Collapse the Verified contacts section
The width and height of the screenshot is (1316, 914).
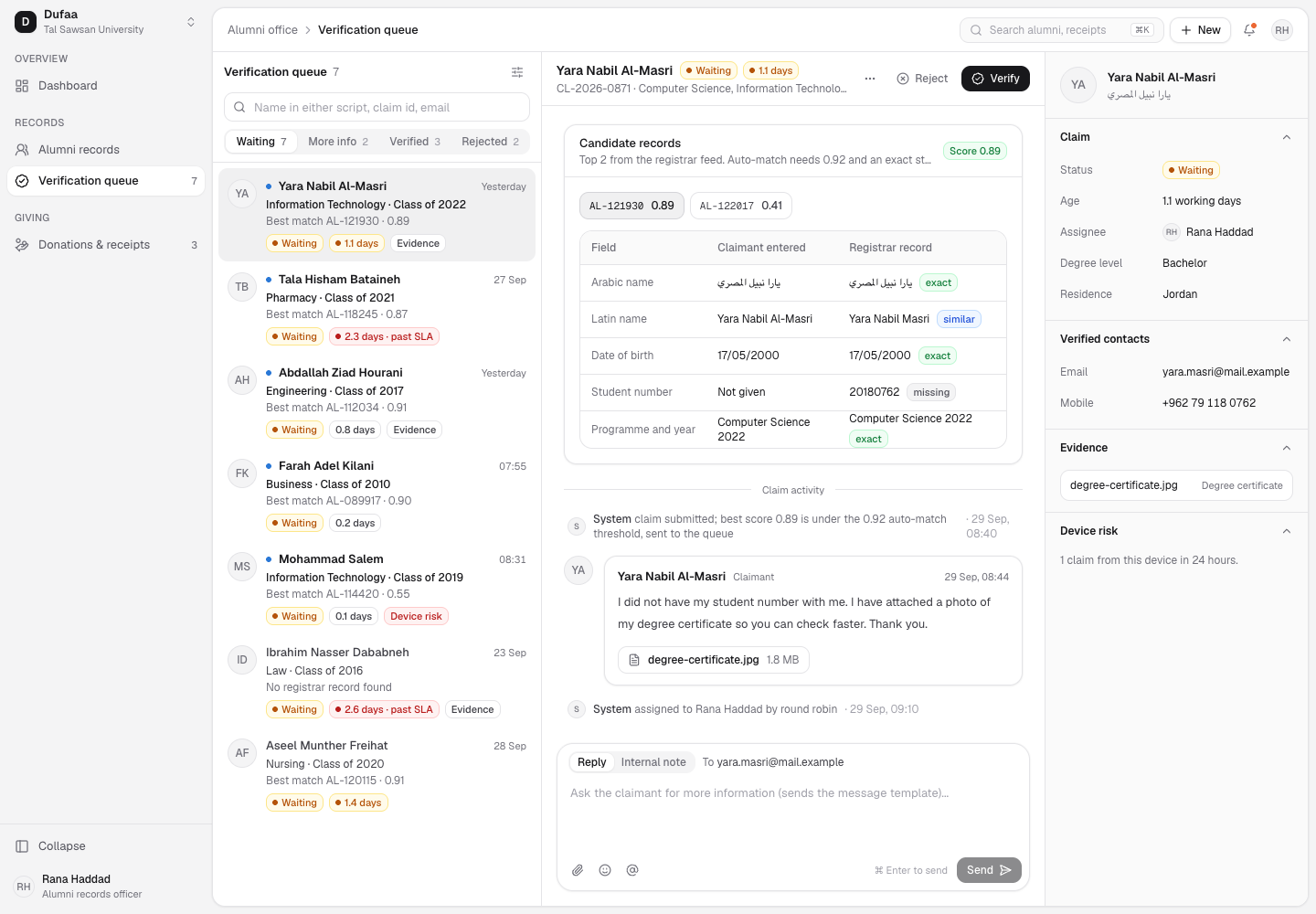1287,339
